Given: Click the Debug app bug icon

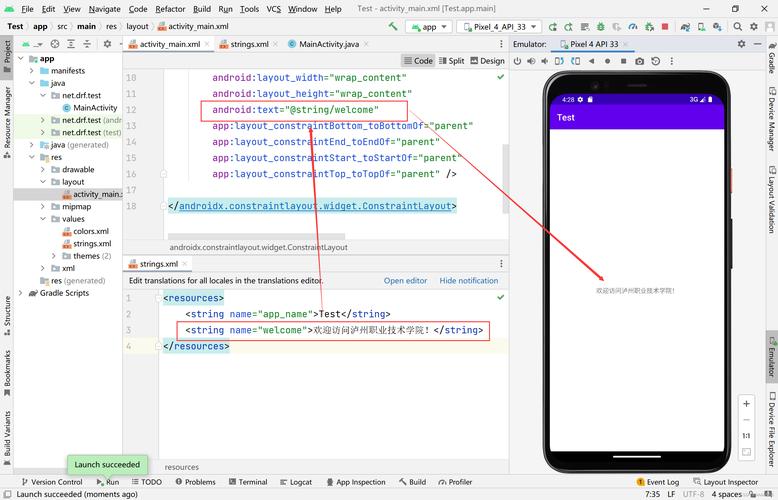Looking at the screenshot, I should (x=601, y=27).
